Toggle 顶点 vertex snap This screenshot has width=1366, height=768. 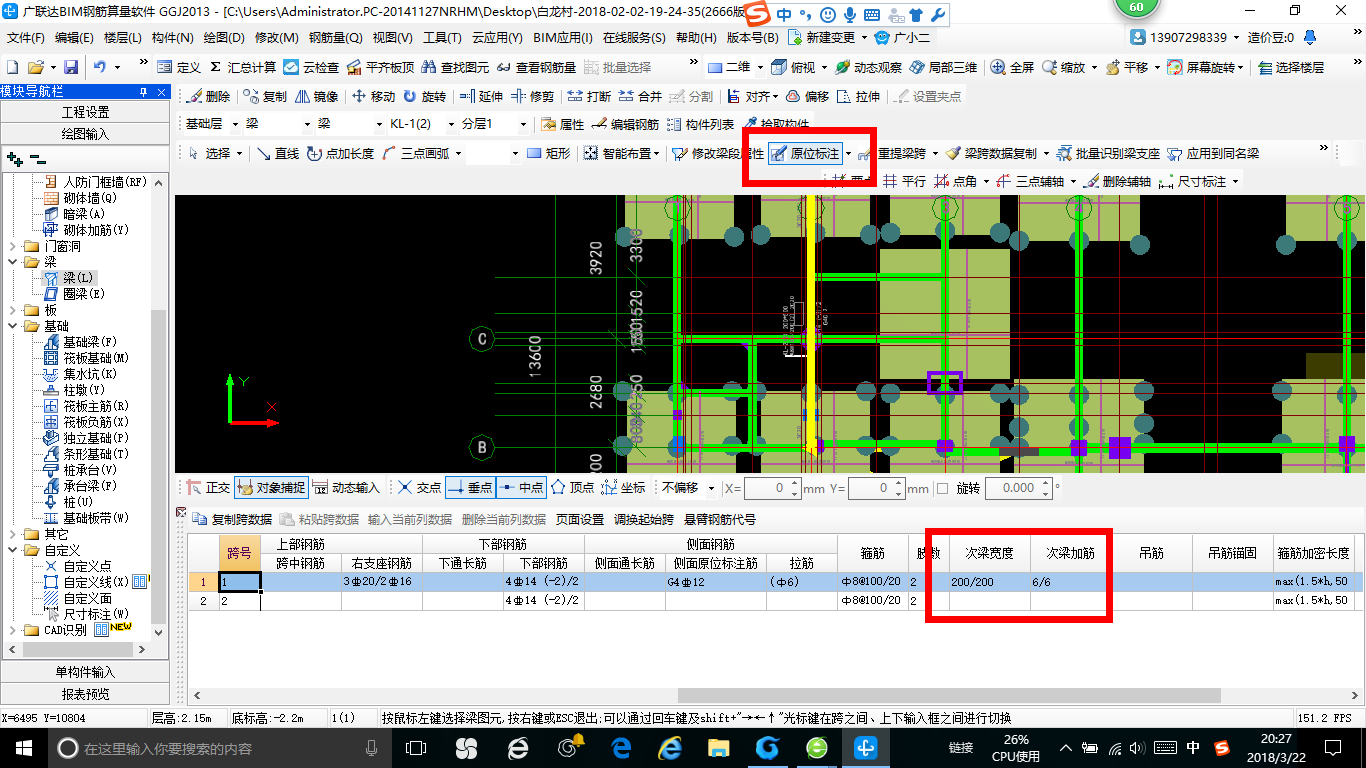click(573, 488)
